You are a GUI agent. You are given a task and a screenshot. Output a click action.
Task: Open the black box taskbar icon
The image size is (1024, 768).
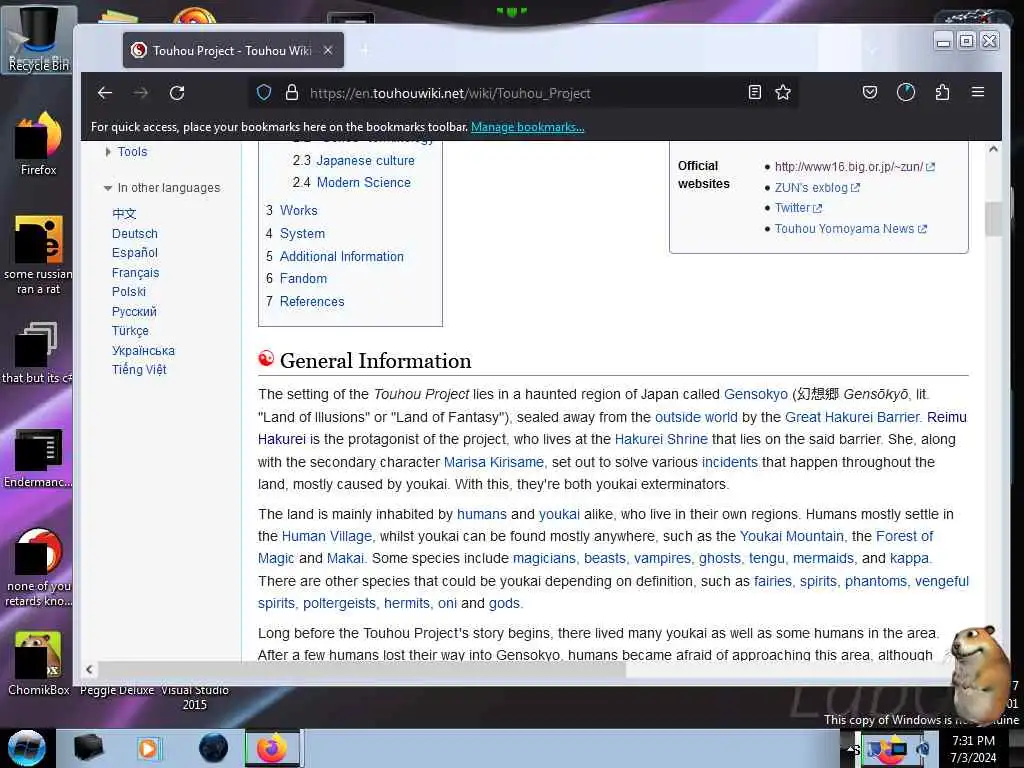click(x=88, y=748)
